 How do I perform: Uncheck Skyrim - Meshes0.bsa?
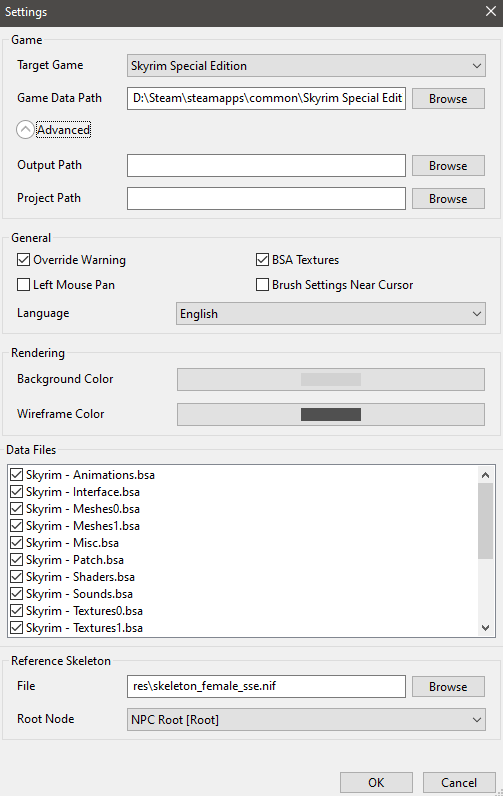pyautogui.click(x=17, y=509)
